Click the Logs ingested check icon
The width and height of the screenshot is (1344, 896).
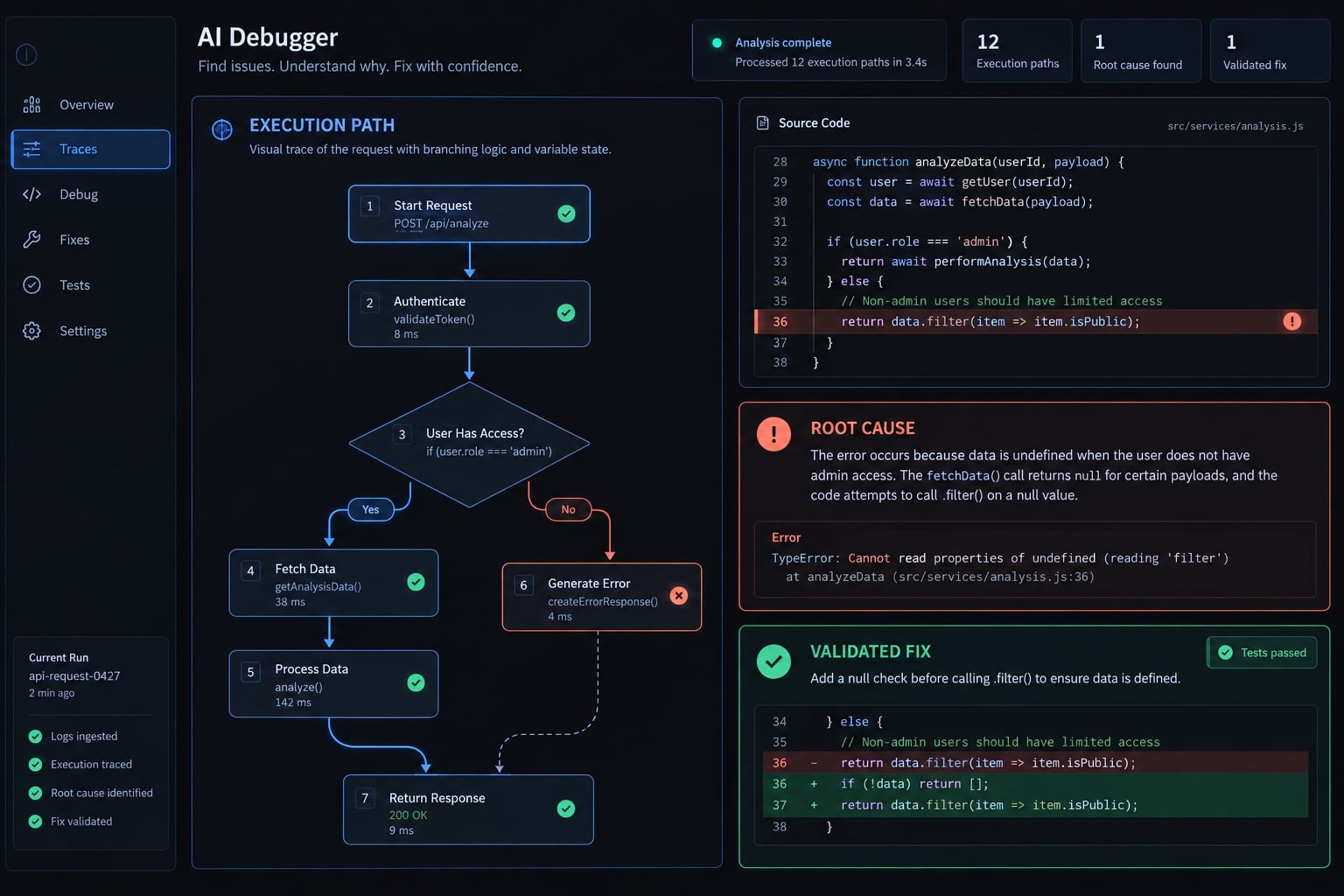point(35,737)
